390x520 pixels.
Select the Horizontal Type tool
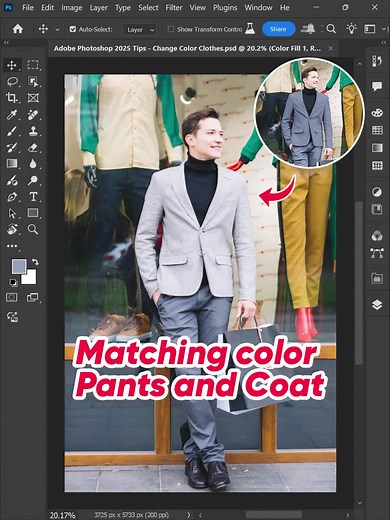33,197
